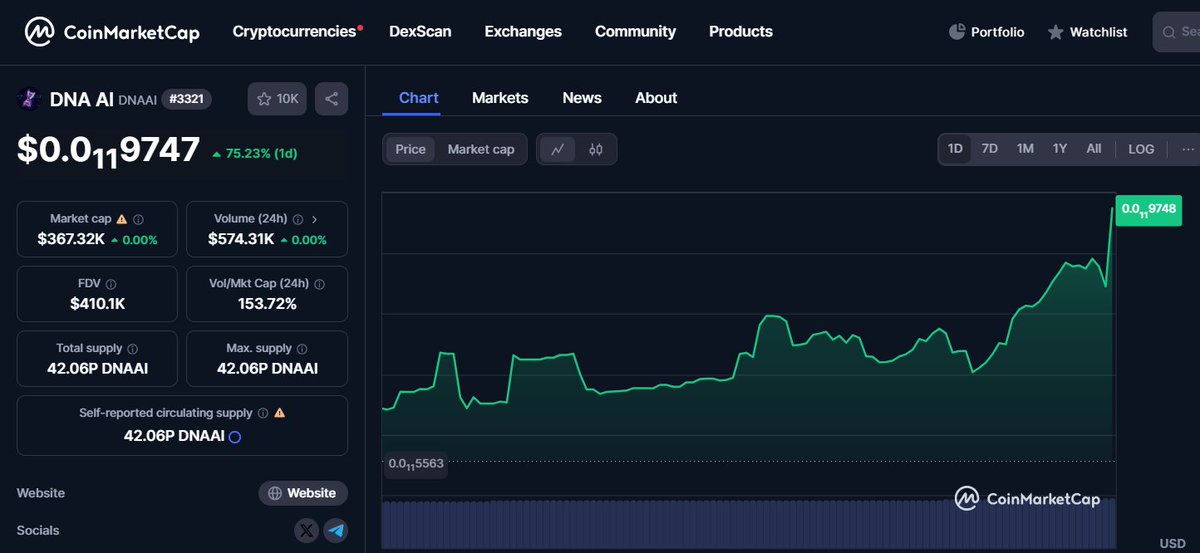
Task: Click the 75.23% (1d) change text
Action: (261, 153)
